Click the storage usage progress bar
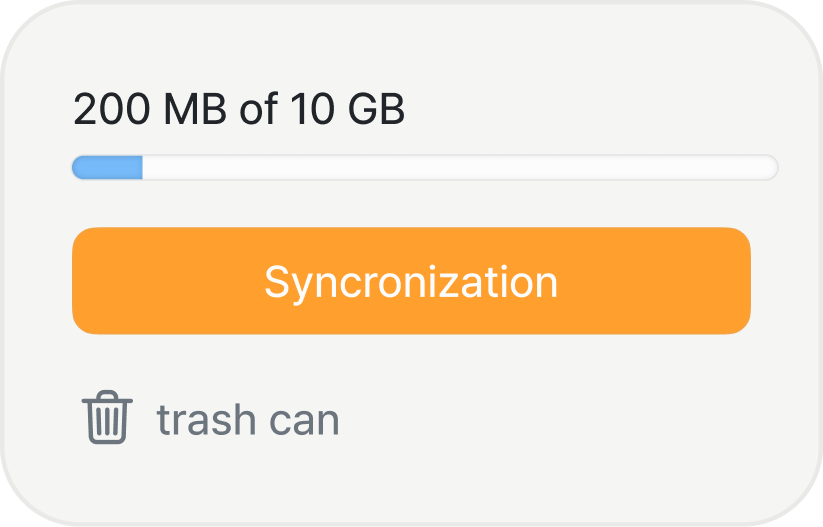Viewport: 823px width, 527px height. pyautogui.click(x=424, y=168)
